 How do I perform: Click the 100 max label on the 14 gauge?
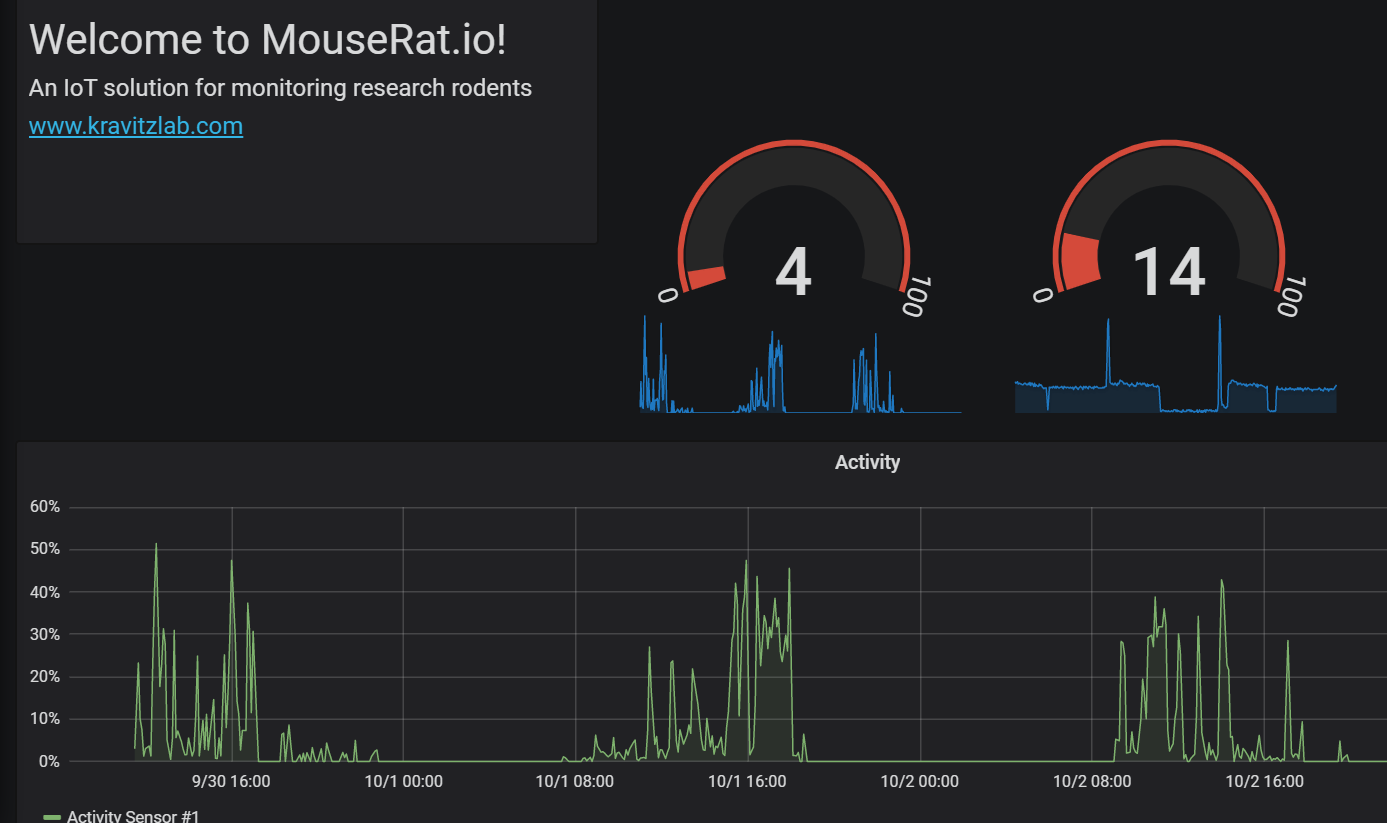click(x=1289, y=296)
